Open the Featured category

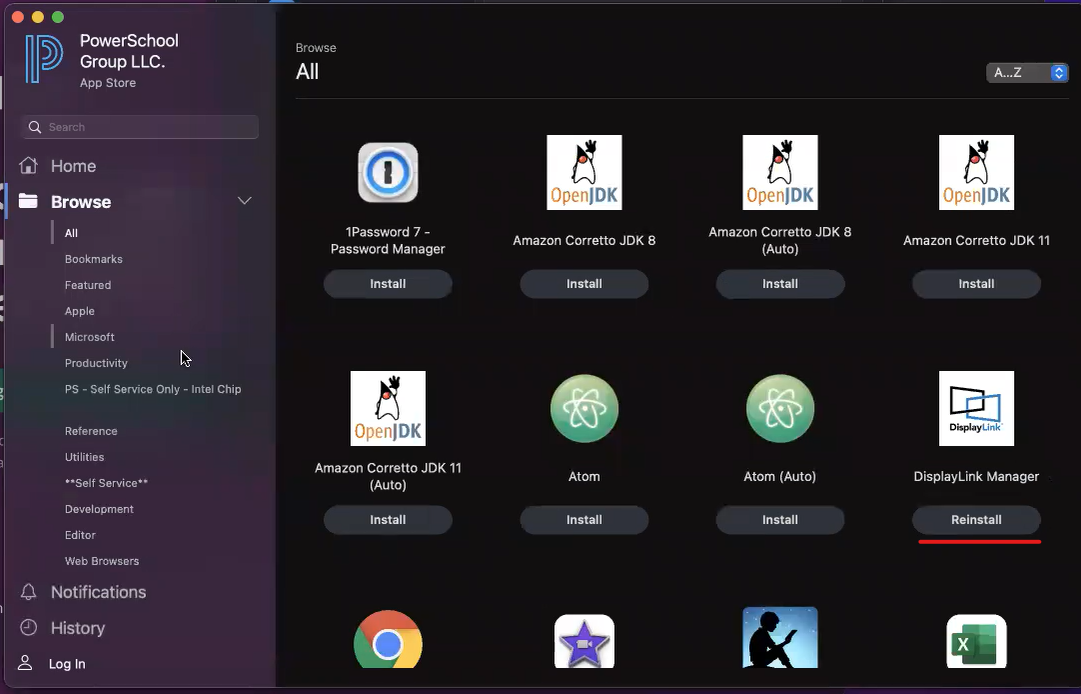coord(88,285)
